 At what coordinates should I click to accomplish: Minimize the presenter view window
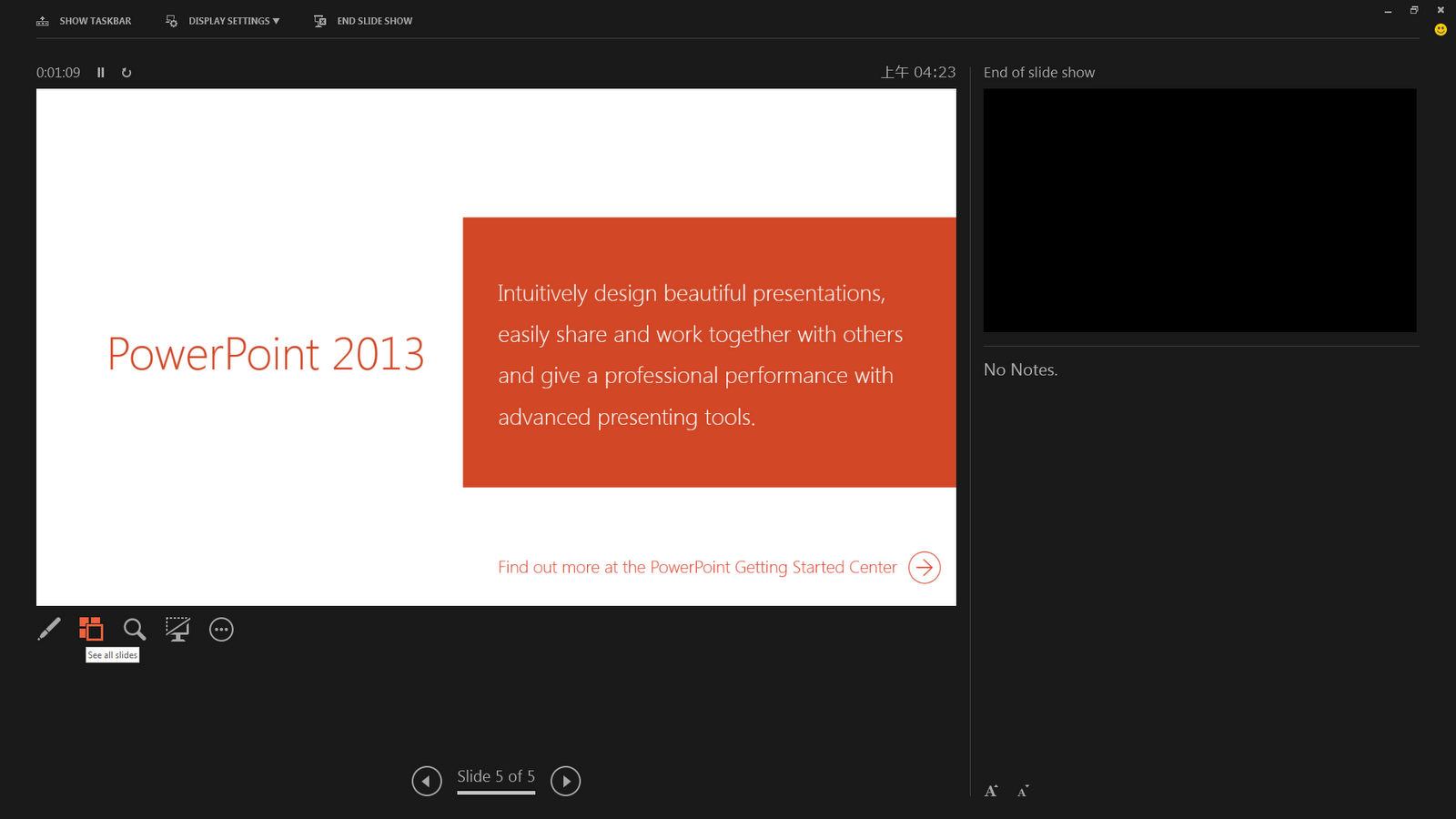[1388, 11]
